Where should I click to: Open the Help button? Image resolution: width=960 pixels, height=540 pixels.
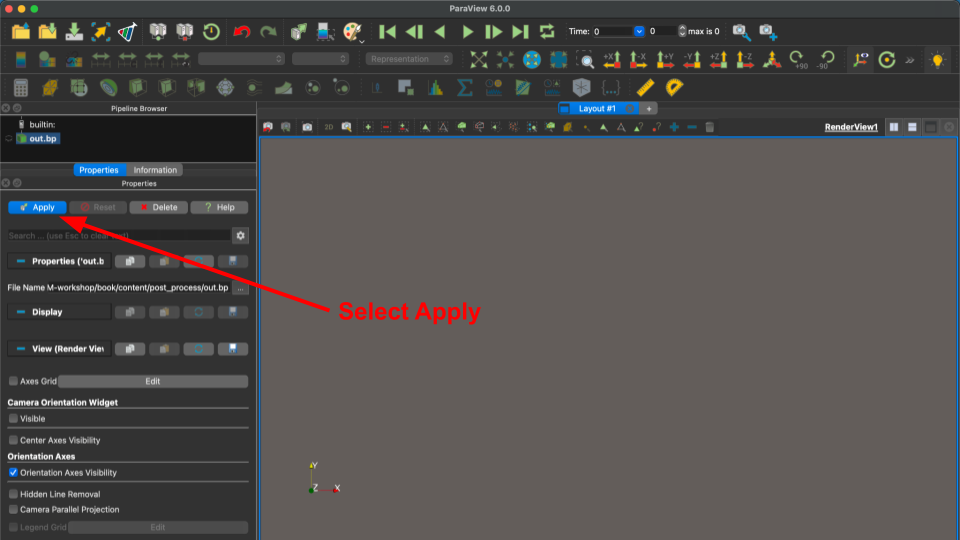click(219, 208)
